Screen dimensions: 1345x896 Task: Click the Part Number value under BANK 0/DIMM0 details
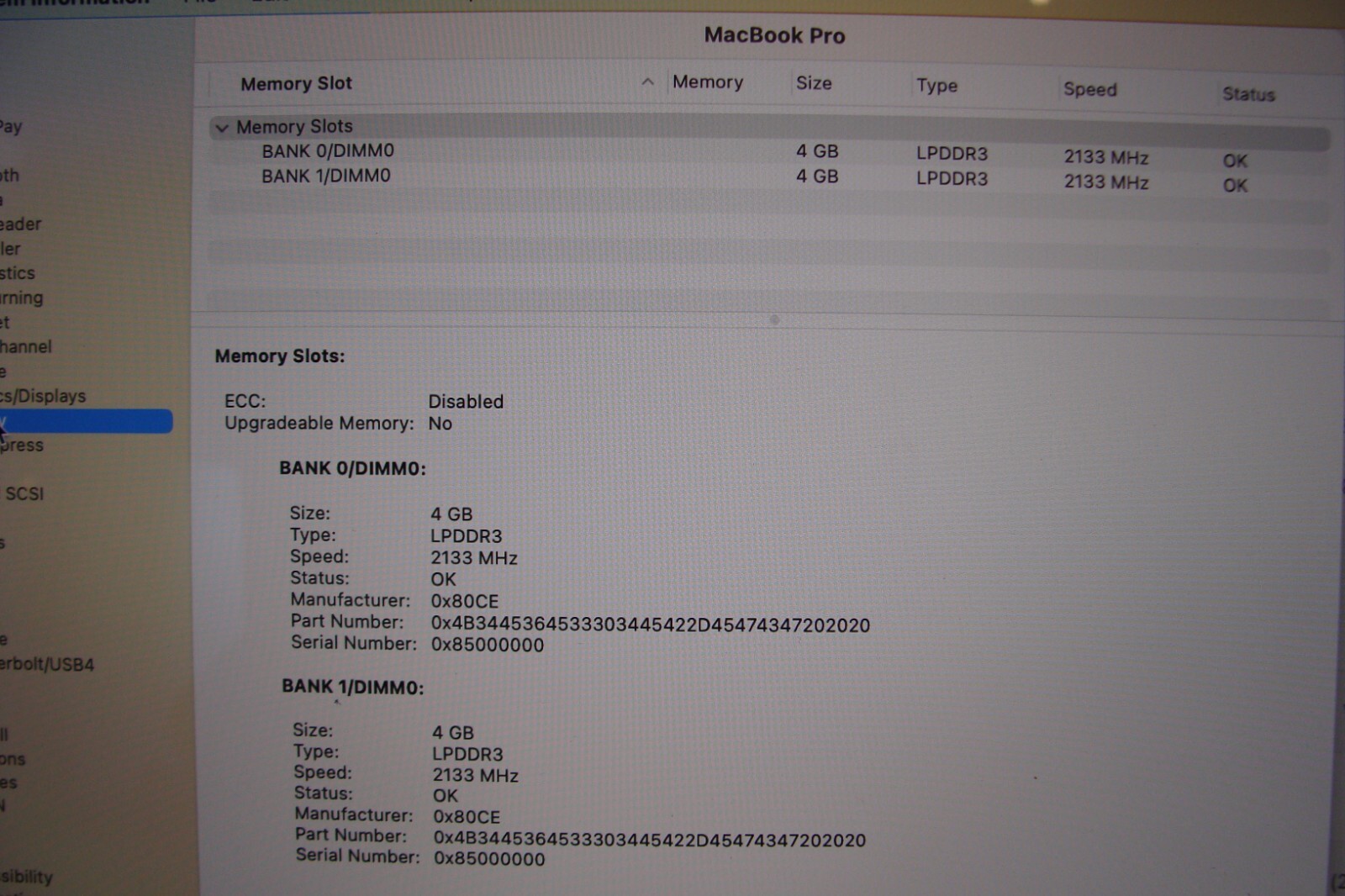point(650,625)
